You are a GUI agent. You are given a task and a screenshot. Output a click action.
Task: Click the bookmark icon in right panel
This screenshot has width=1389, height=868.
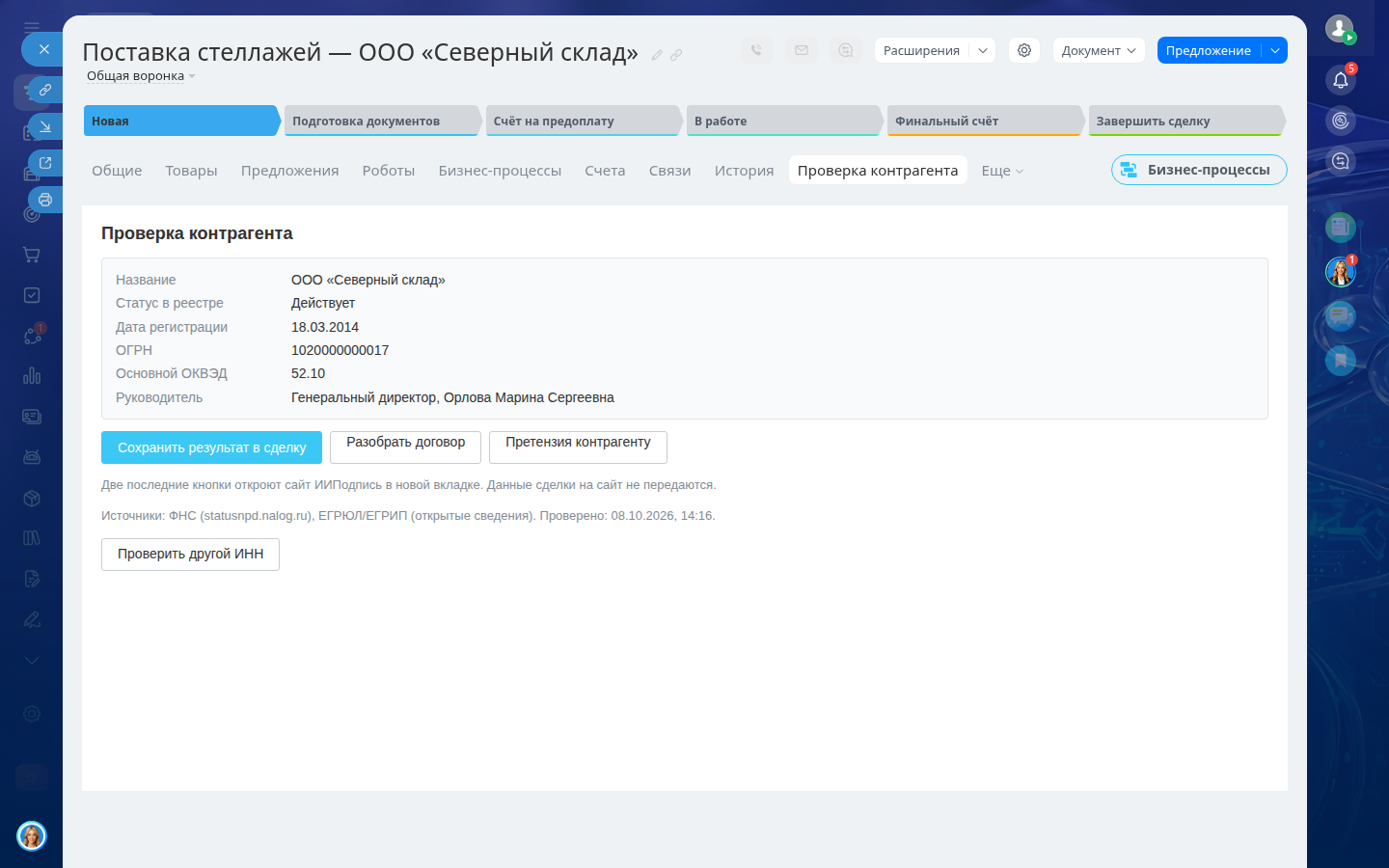click(1341, 361)
